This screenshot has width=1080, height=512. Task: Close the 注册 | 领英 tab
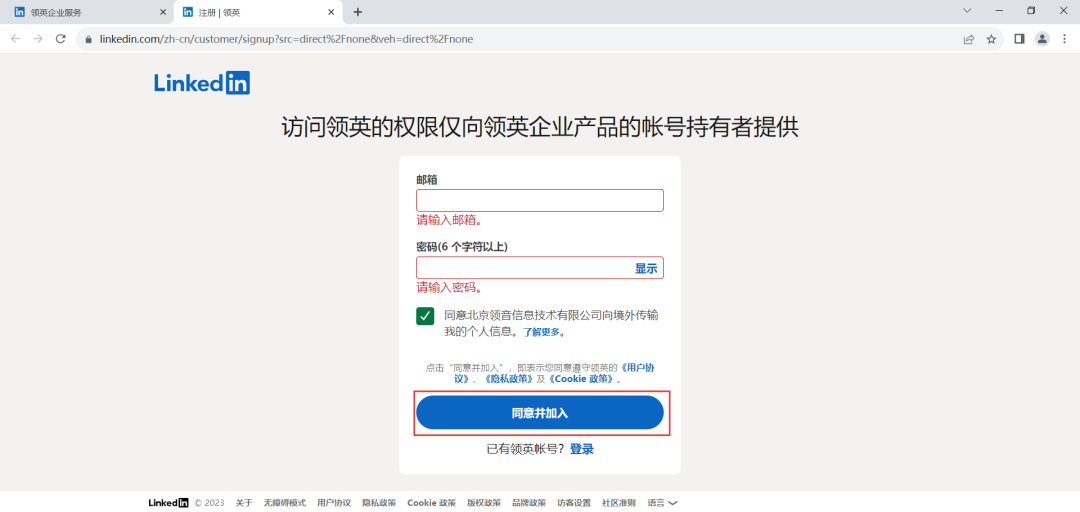tap(331, 12)
